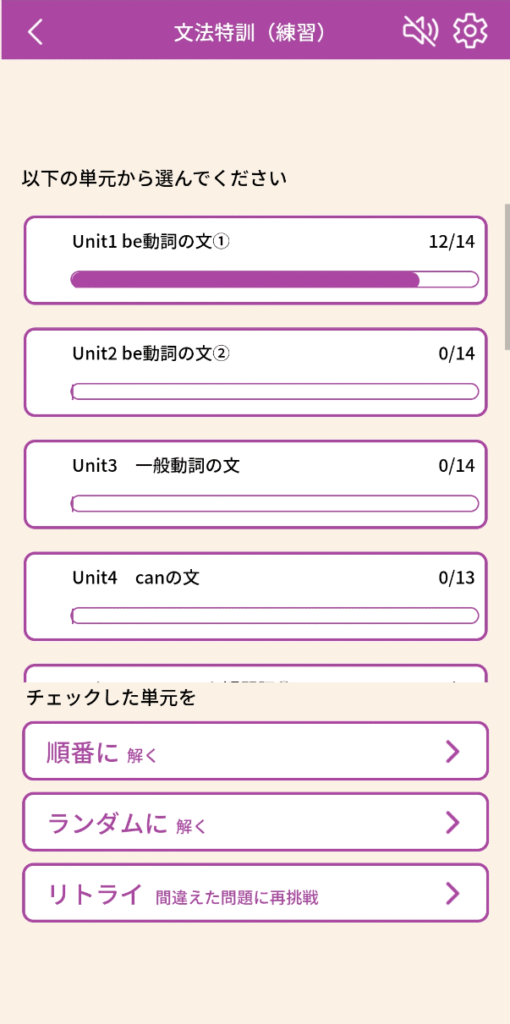Tap the arrow icon on ランダムに row
Image resolution: width=510 pixels, height=1024 pixels.
[453, 822]
